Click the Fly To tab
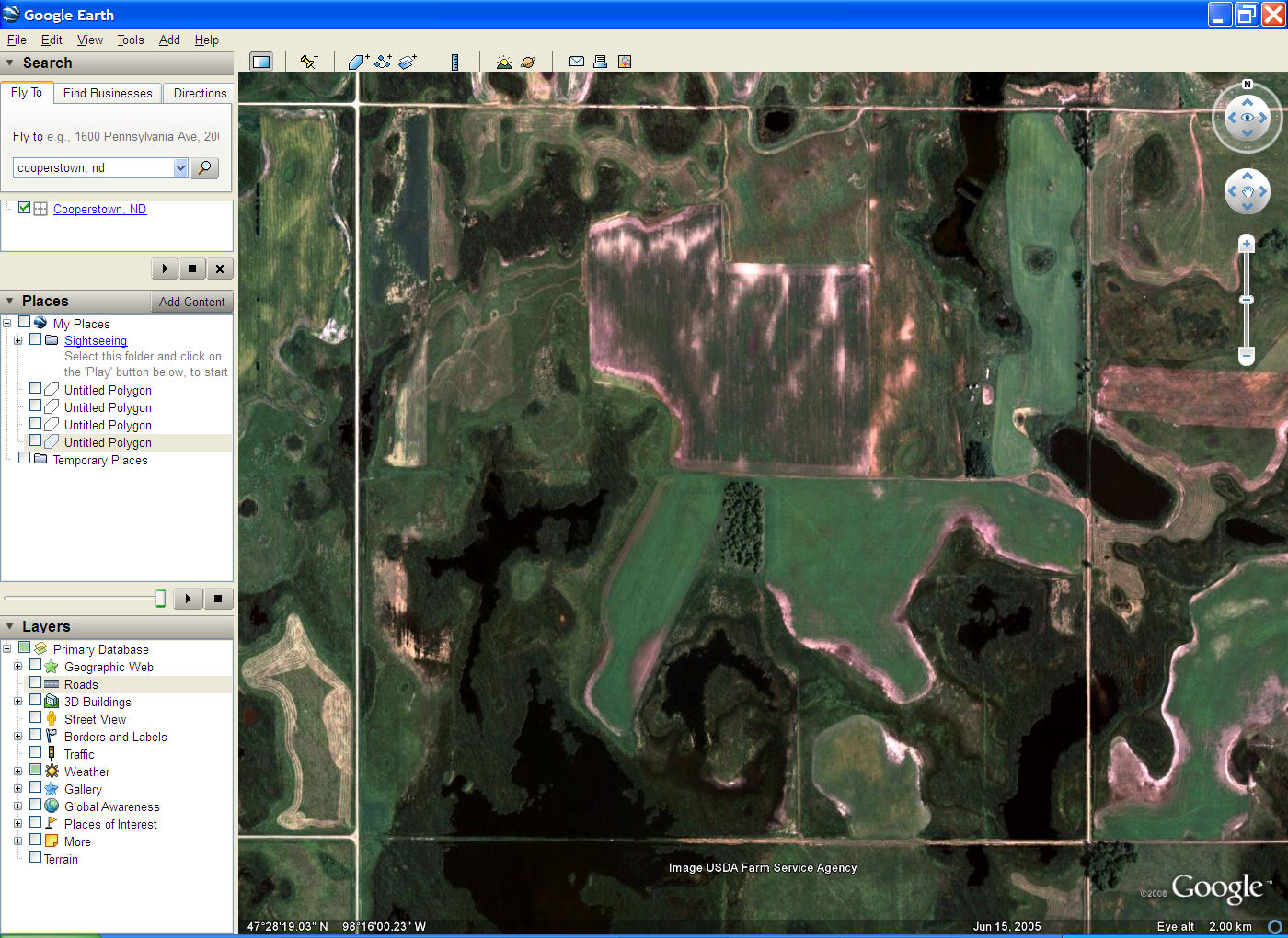1288x938 pixels. click(x=27, y=92)
